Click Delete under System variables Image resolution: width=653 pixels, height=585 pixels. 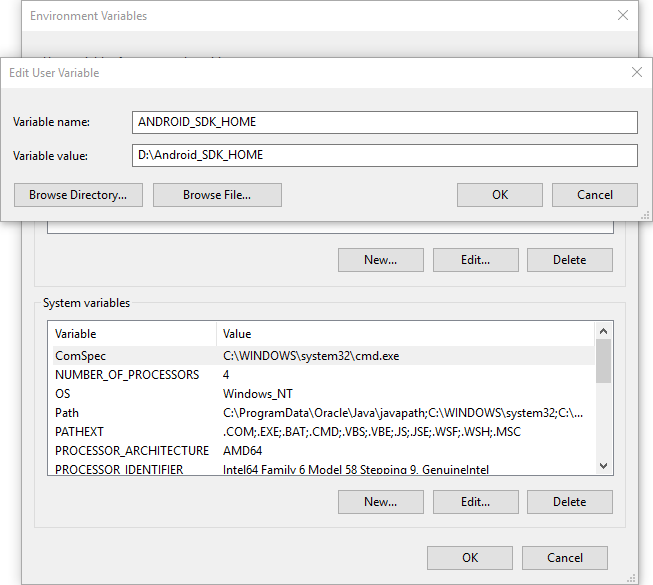[570, 502]
